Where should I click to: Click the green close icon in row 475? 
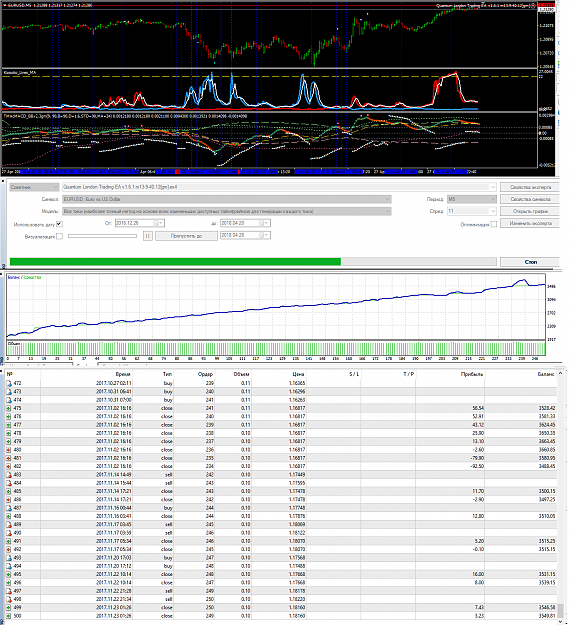point(9,408)
